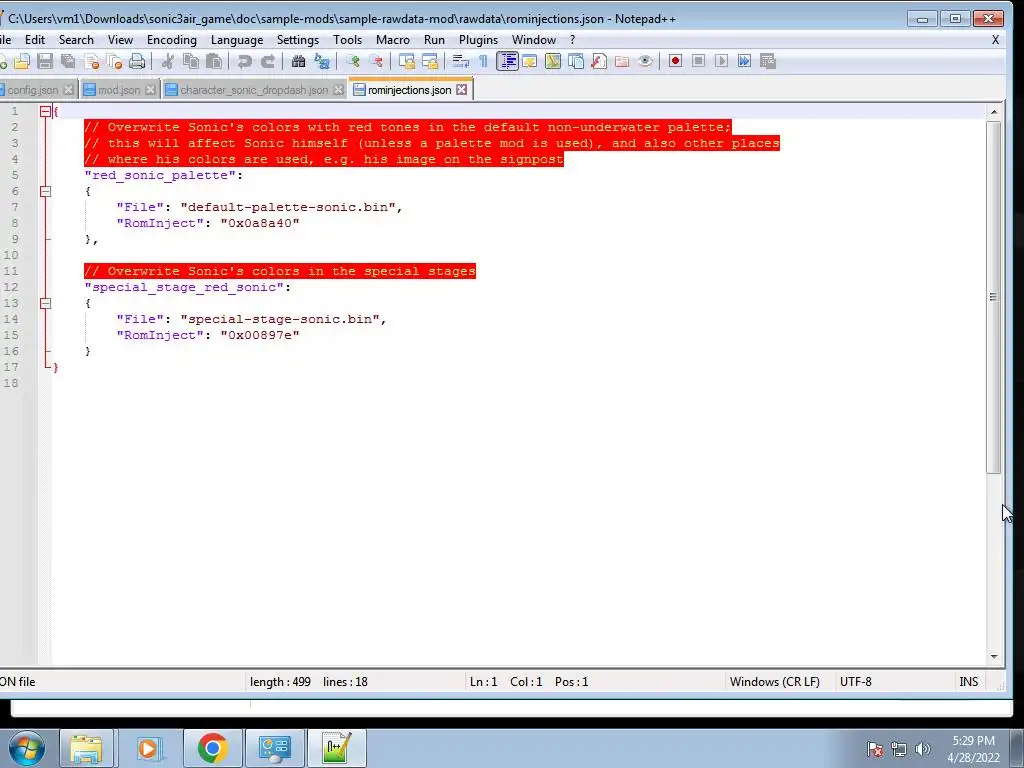This screenshot has height=768, width=1024.
Task: Open the Settings menu
Action: click(x=298, y=40)
